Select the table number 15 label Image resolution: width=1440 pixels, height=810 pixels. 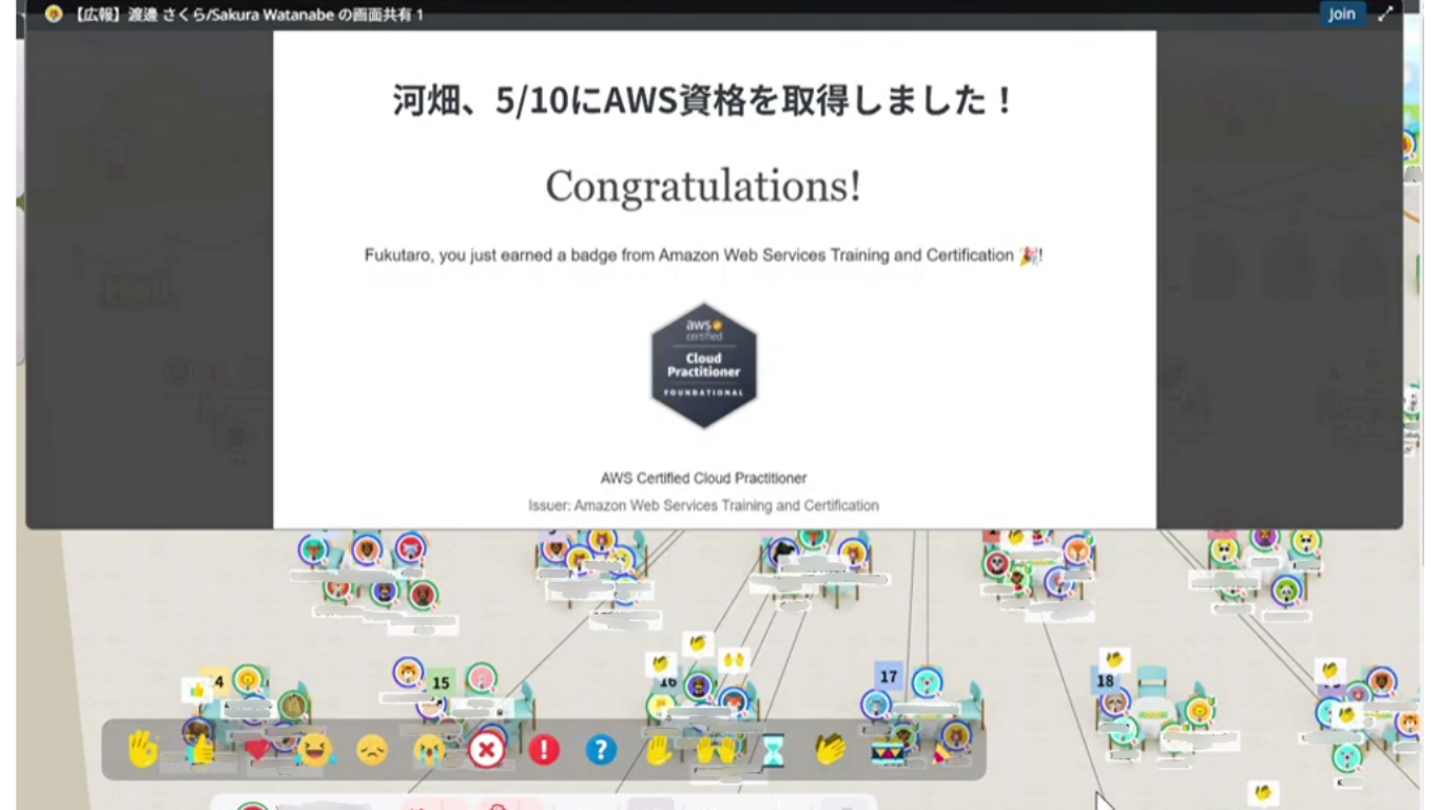point(441,684)
